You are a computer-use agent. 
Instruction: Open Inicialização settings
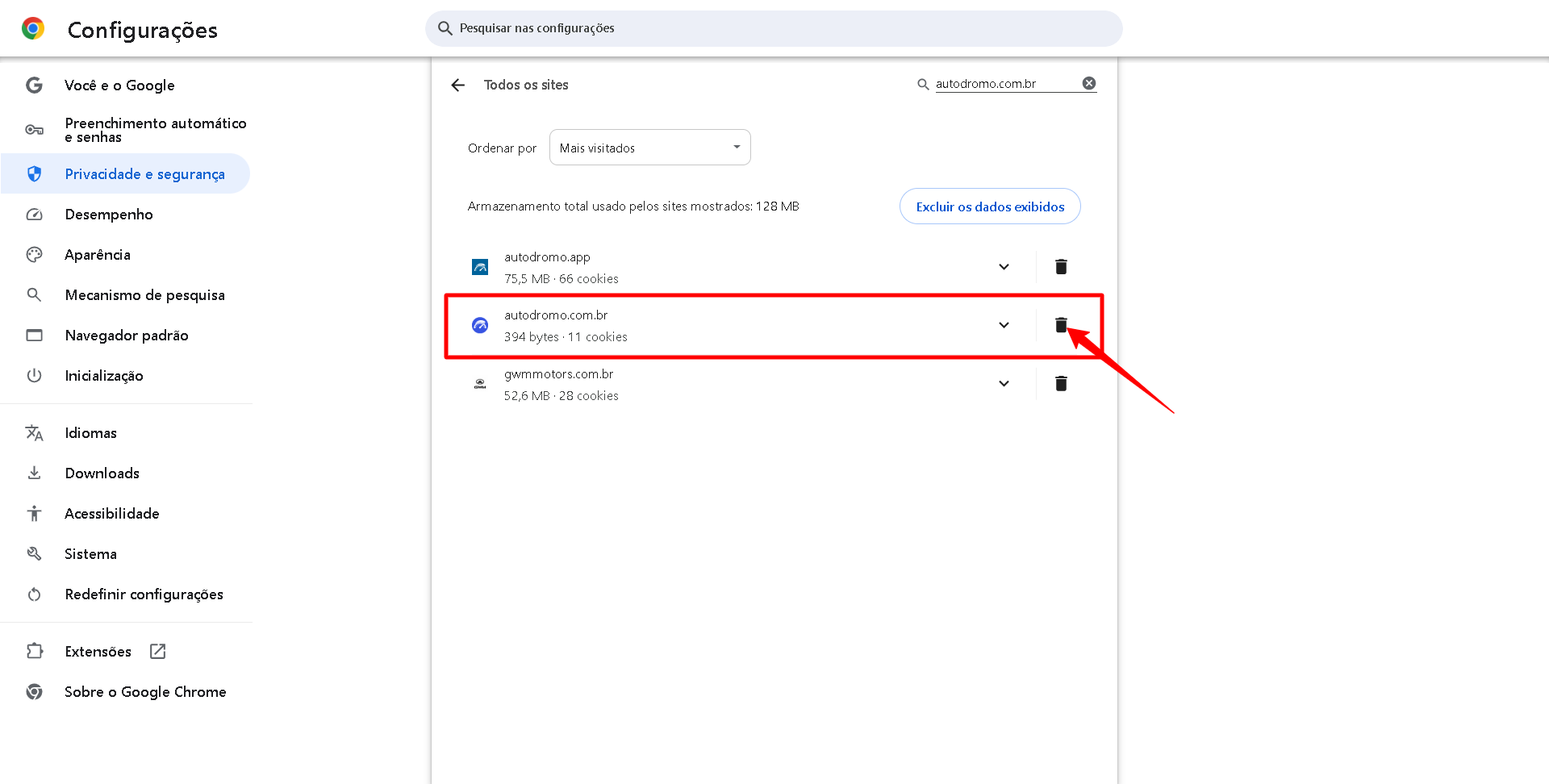[104, 376]
